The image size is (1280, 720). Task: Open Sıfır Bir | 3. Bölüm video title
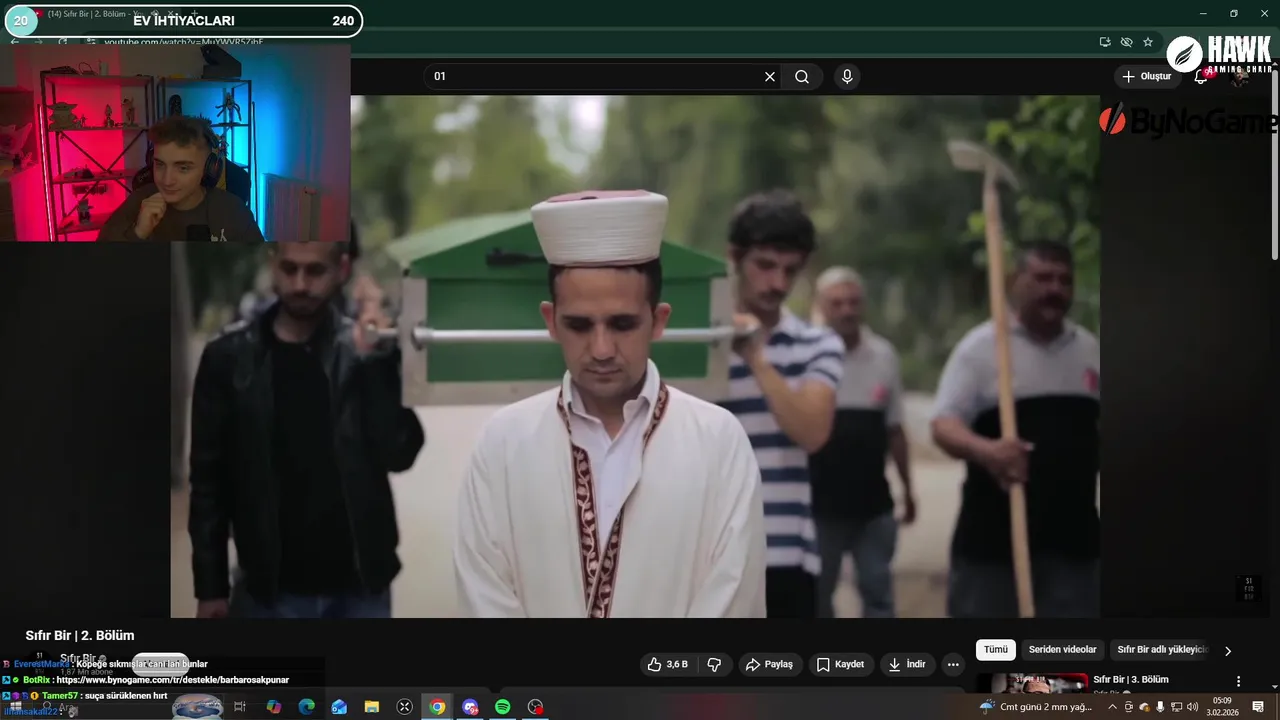pyautogui.click(x=1130, y=680)
